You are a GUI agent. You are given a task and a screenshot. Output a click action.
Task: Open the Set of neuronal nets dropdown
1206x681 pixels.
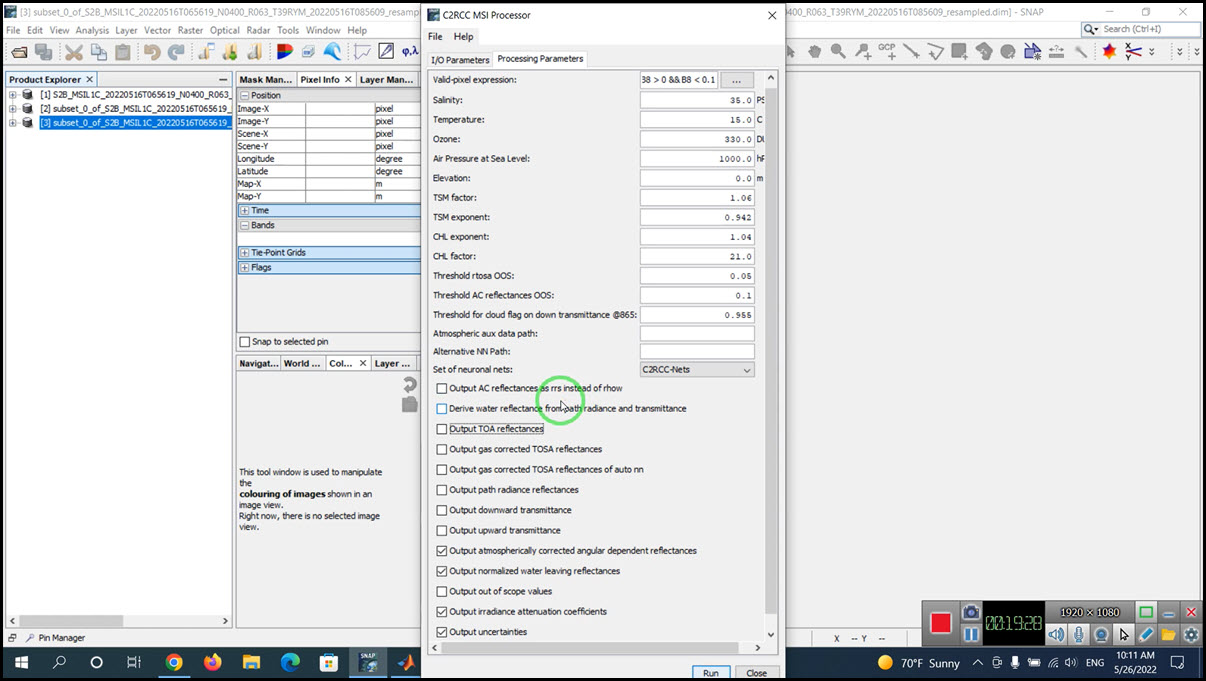(x=697, y=370)
